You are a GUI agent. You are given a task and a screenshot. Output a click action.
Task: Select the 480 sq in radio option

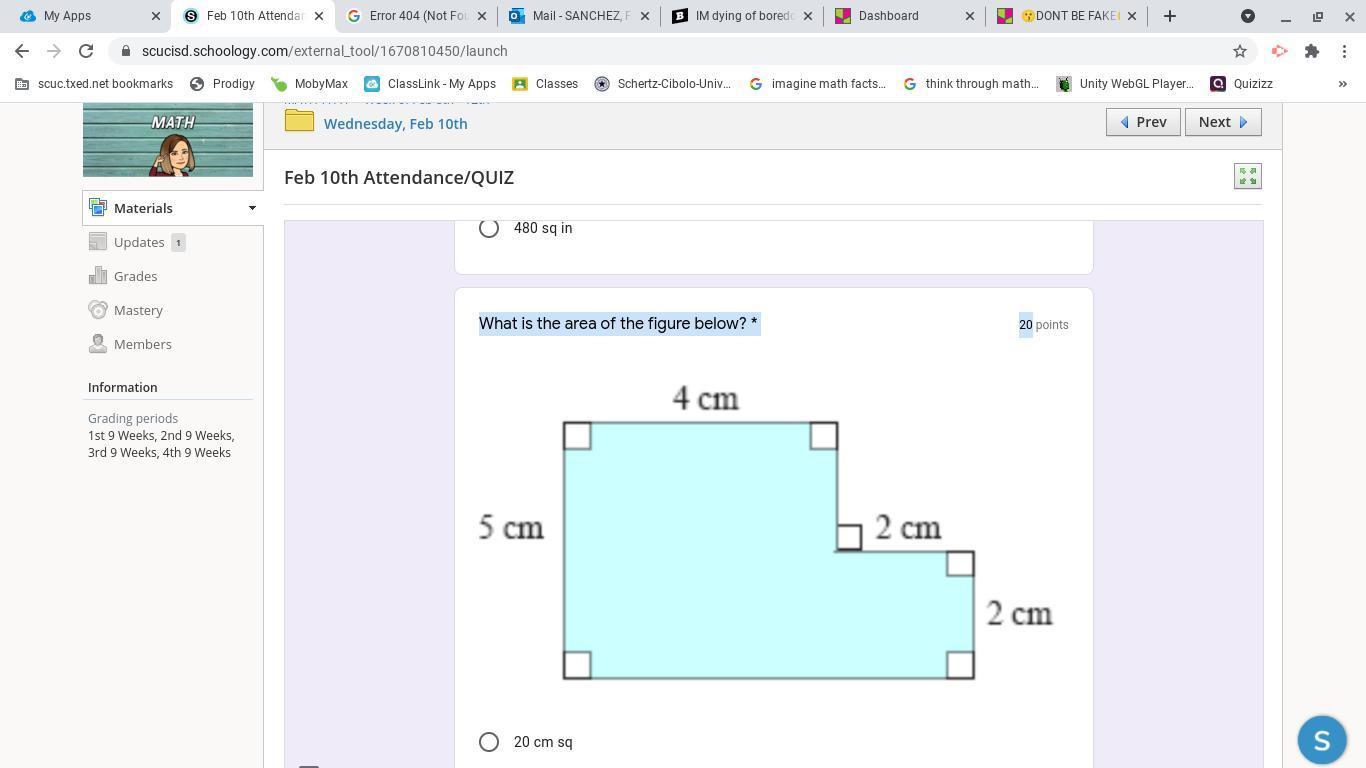click(489, 228)
